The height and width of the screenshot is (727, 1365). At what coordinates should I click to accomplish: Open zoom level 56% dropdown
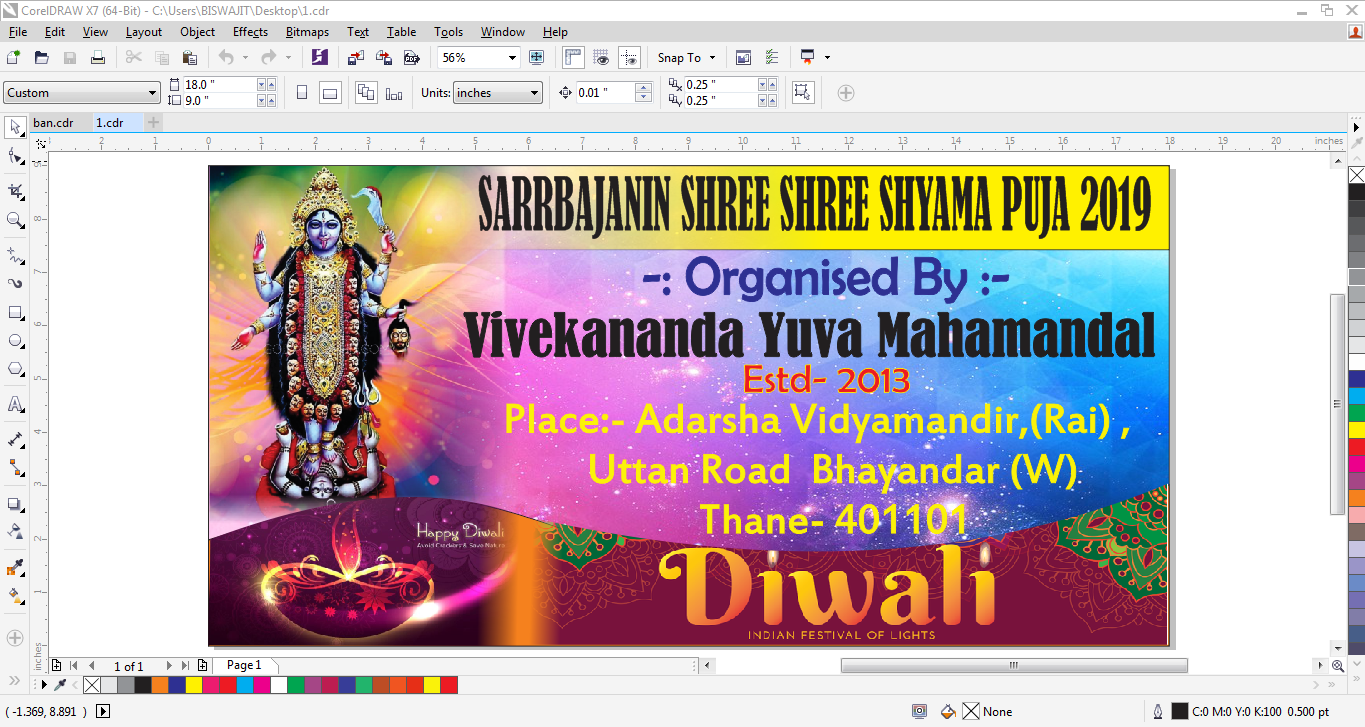(512, 57)
